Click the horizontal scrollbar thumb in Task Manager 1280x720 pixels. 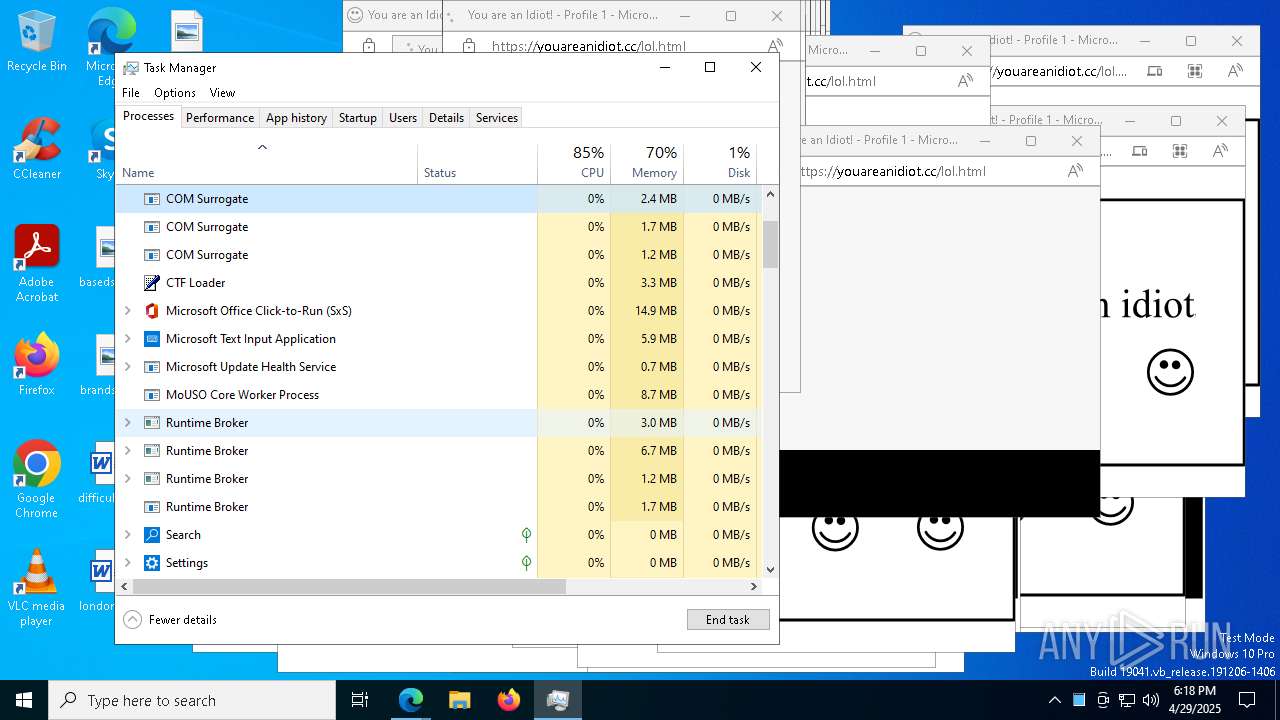[349, 587]
